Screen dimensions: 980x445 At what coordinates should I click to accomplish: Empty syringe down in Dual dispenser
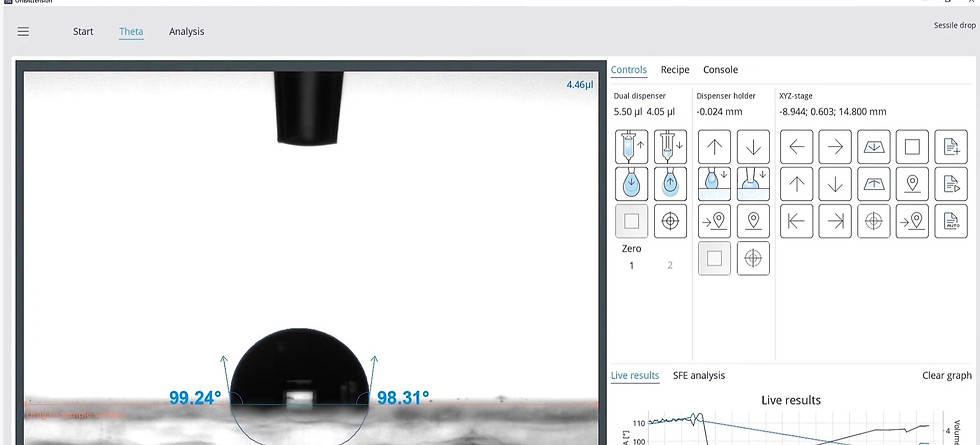670,146
